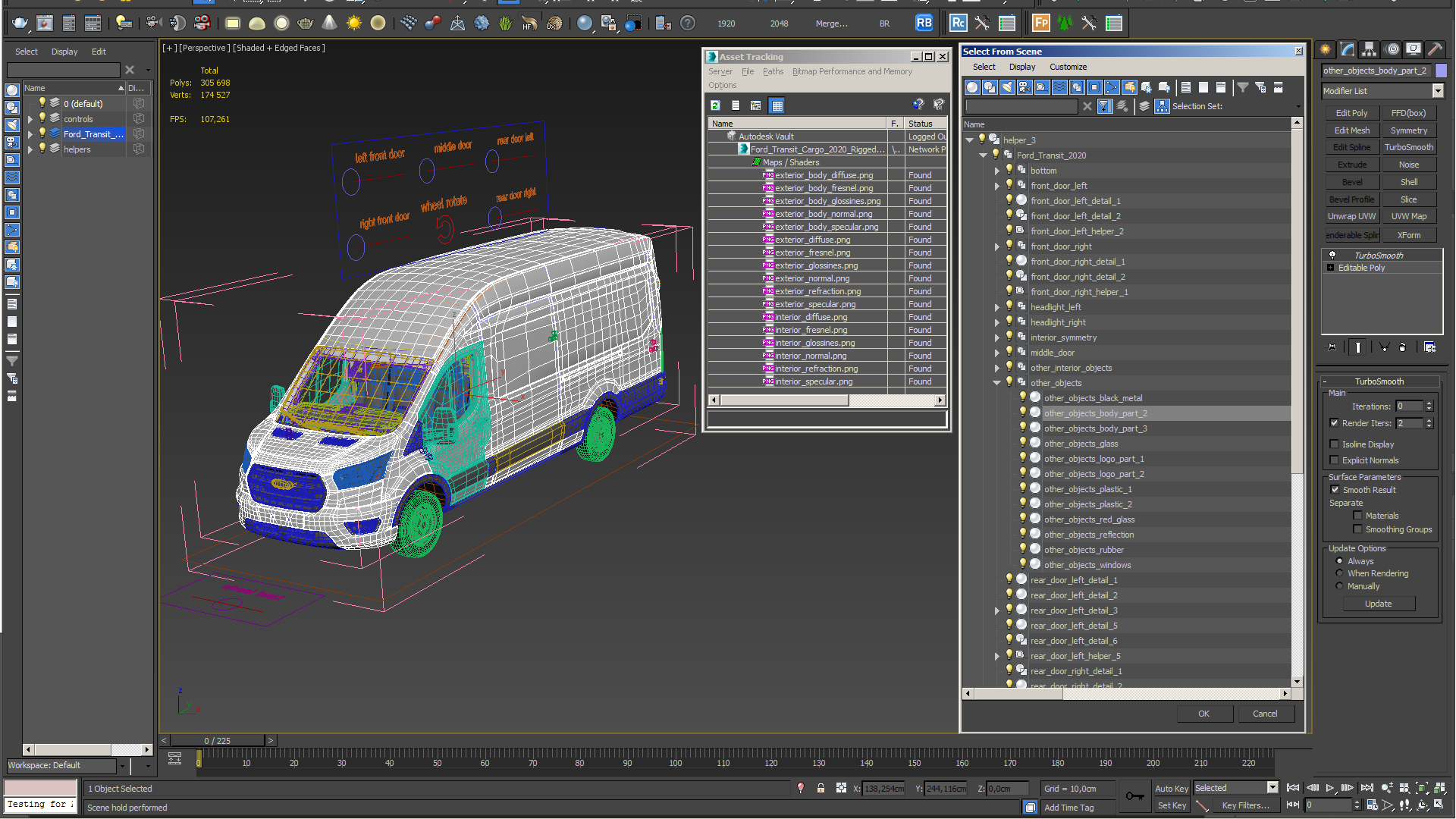
Task: Click the red video camera icon
Action: (202, 24)
